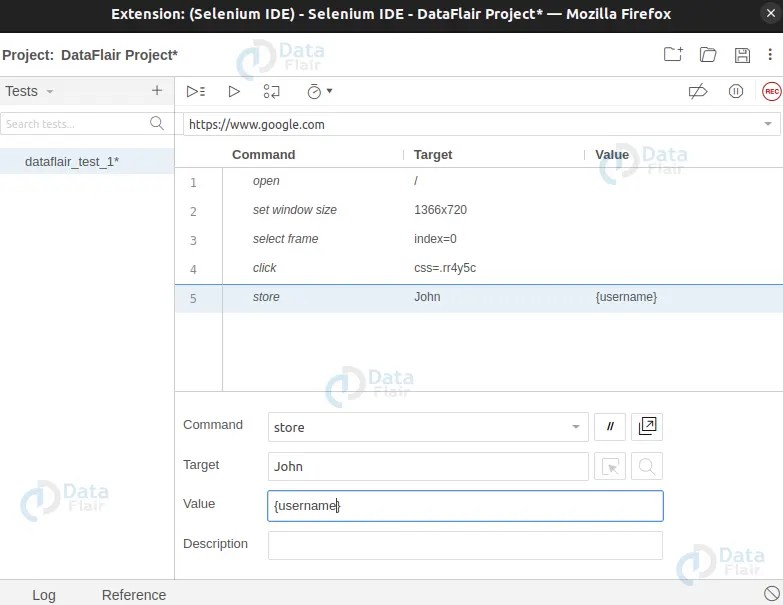Expand the Tests view dropdown
The height and width of the screenshot is (605, 783).
point(49,92)
